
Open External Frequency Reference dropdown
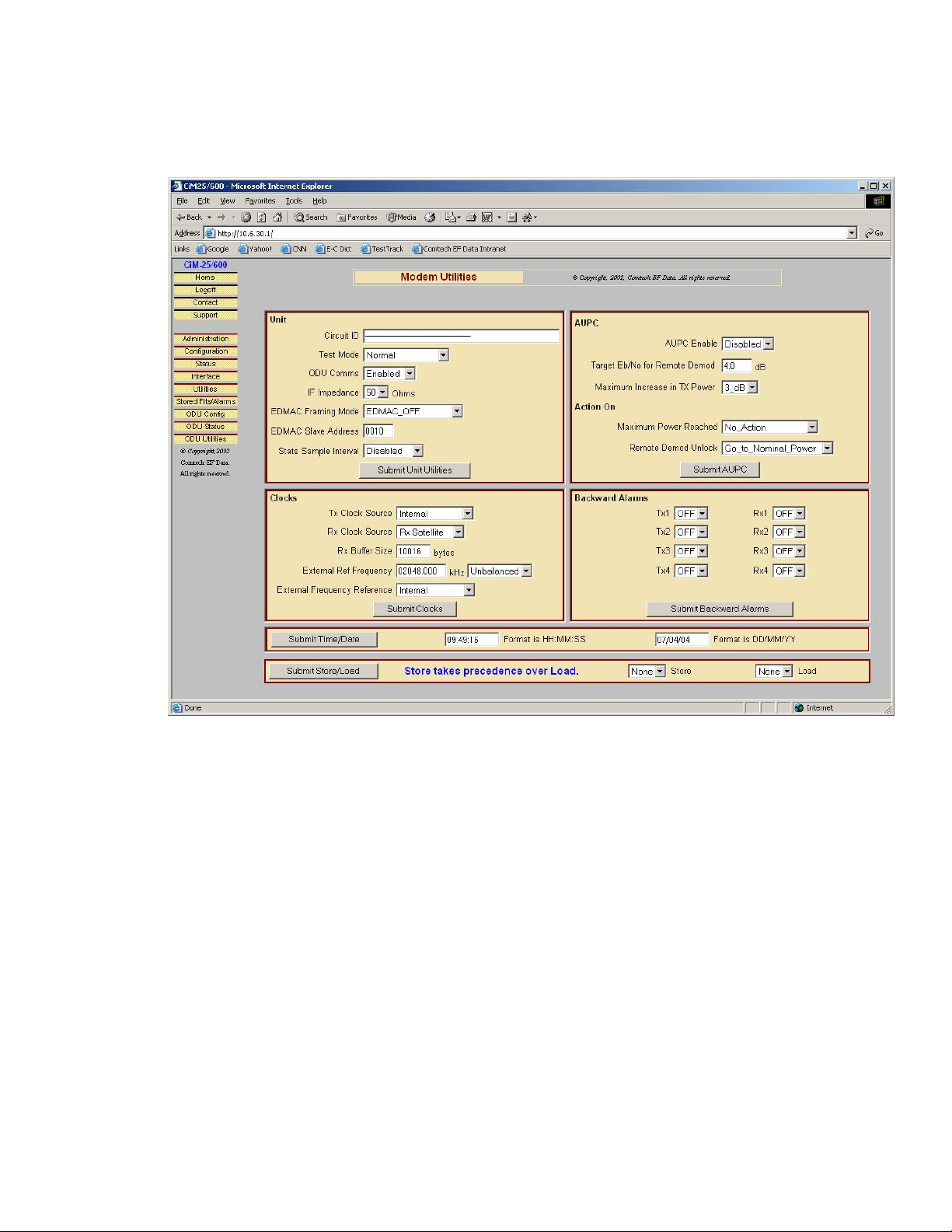click(x=435, y=591)
